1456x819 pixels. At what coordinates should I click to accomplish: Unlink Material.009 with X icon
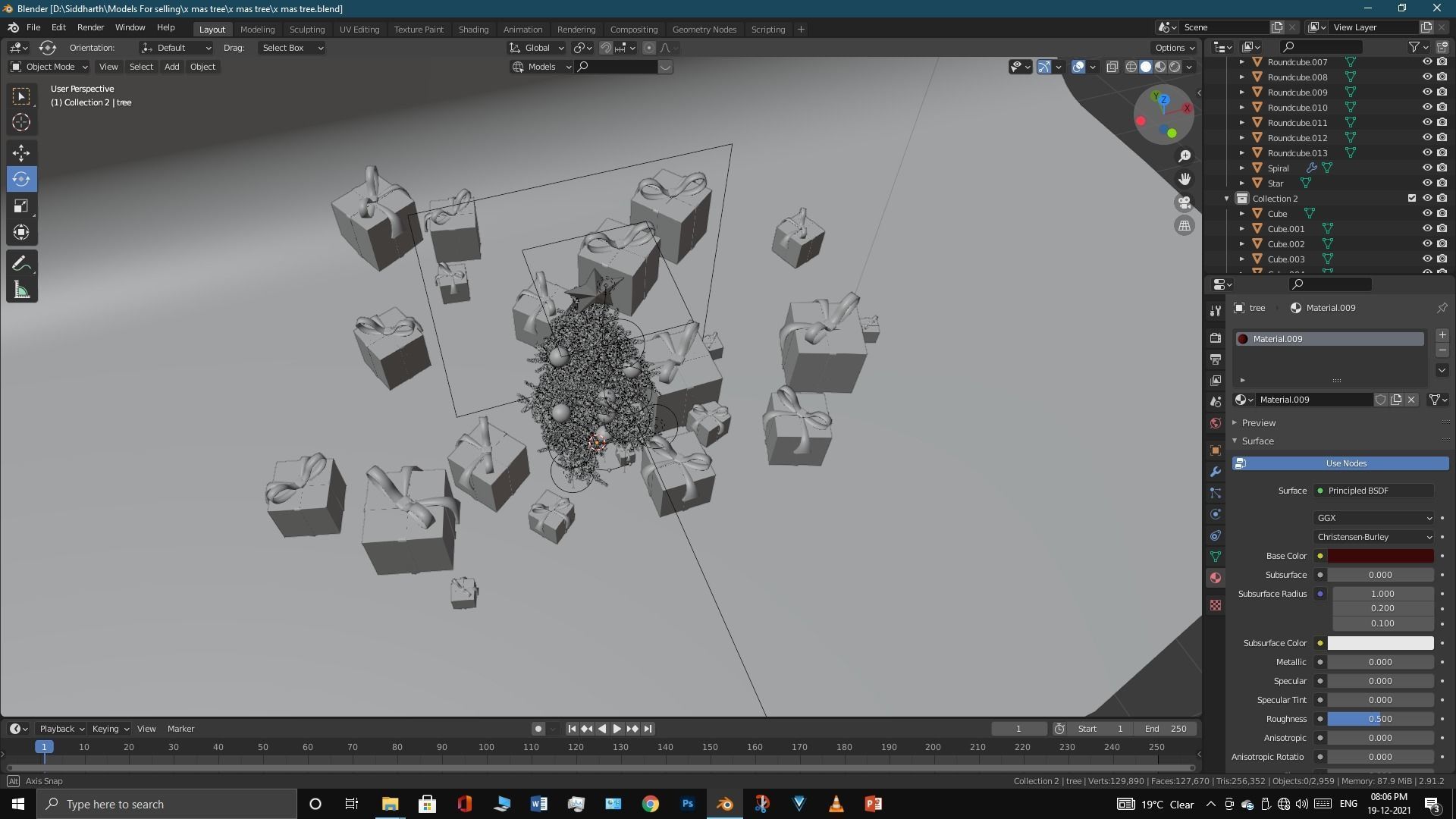(1411, 400)
